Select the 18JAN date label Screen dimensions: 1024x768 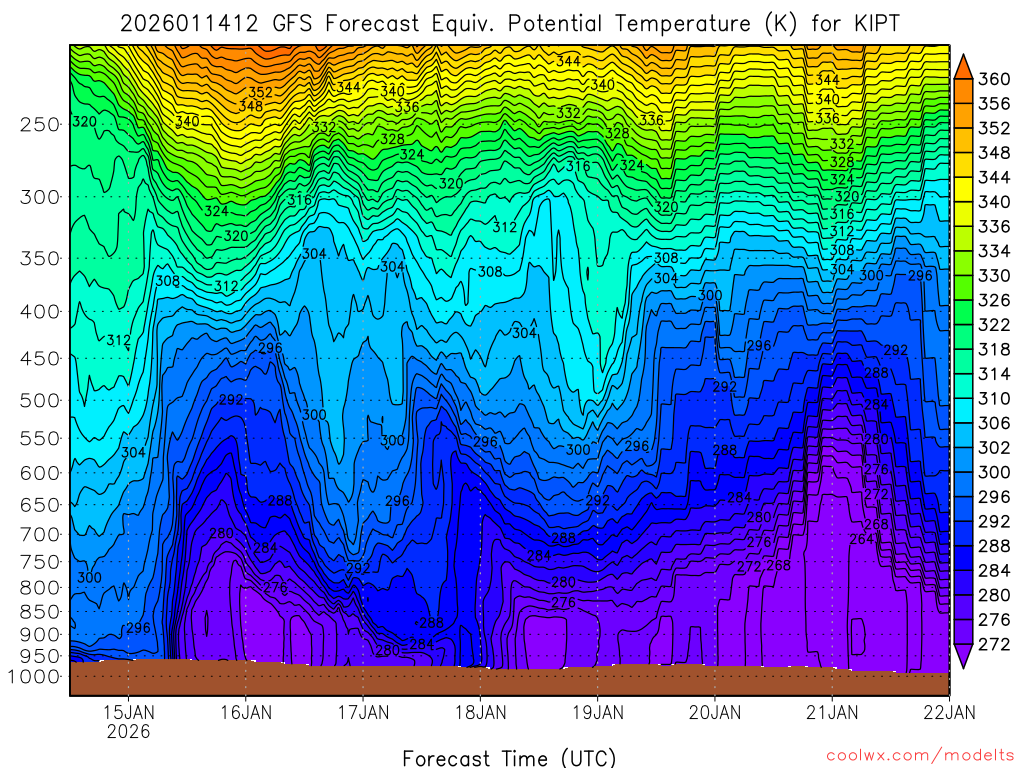pyautogui.click(x=481, y=712)
